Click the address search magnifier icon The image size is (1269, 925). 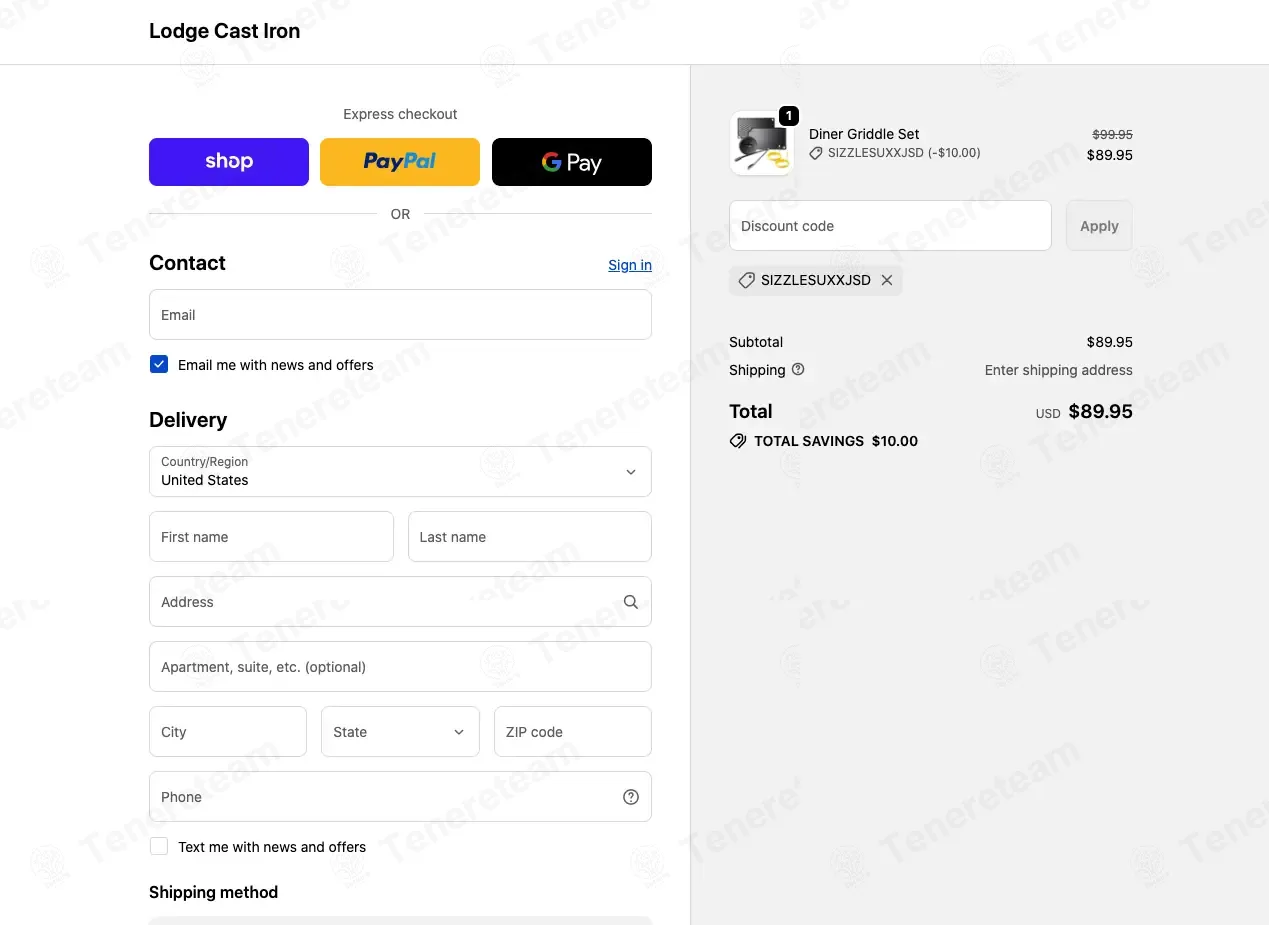(631, 602)
